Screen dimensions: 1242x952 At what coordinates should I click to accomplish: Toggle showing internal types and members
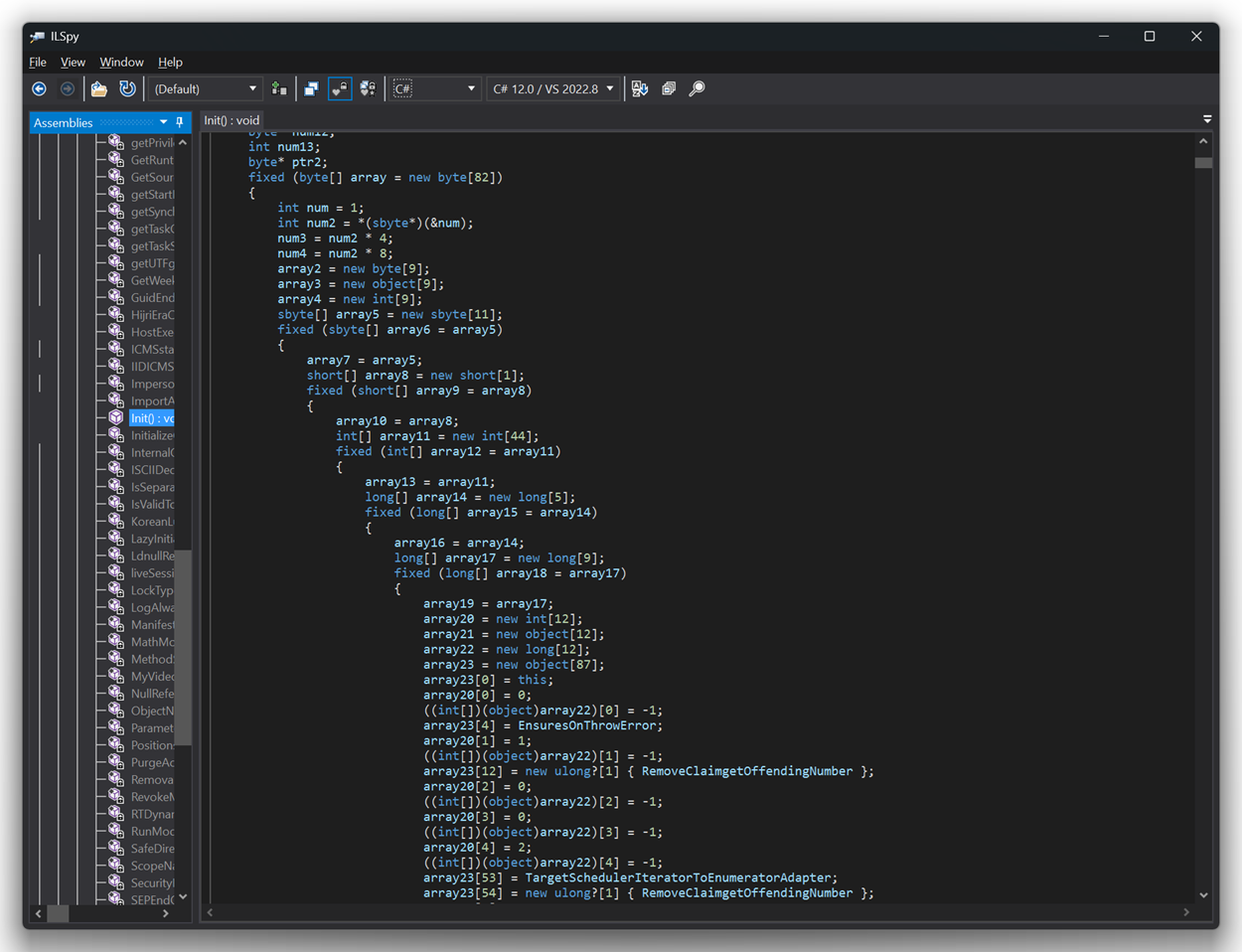pyautogui.click(x=338, y=88)
